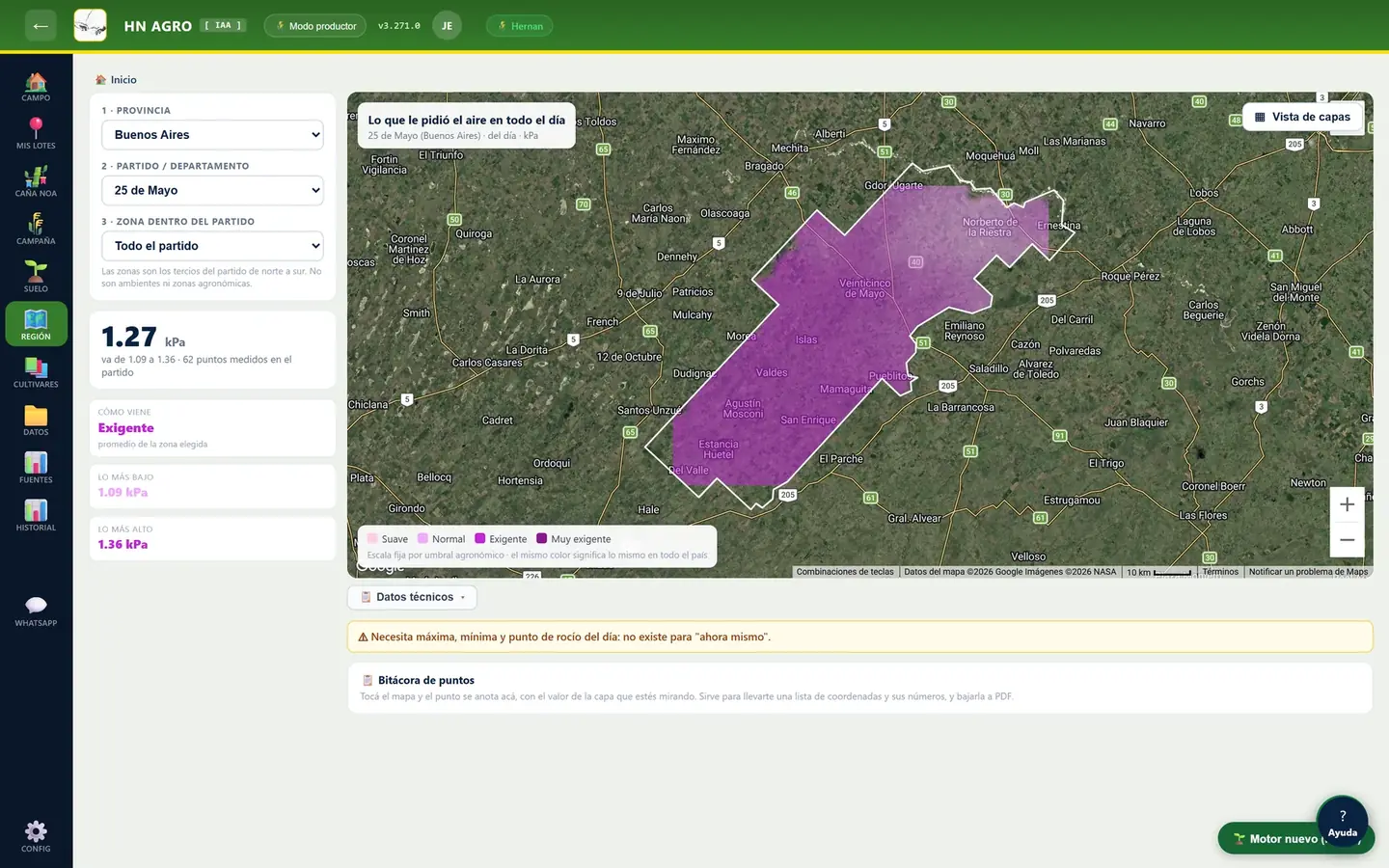Switch to the Historial section
1389x868 pixels.
[36, 515]
